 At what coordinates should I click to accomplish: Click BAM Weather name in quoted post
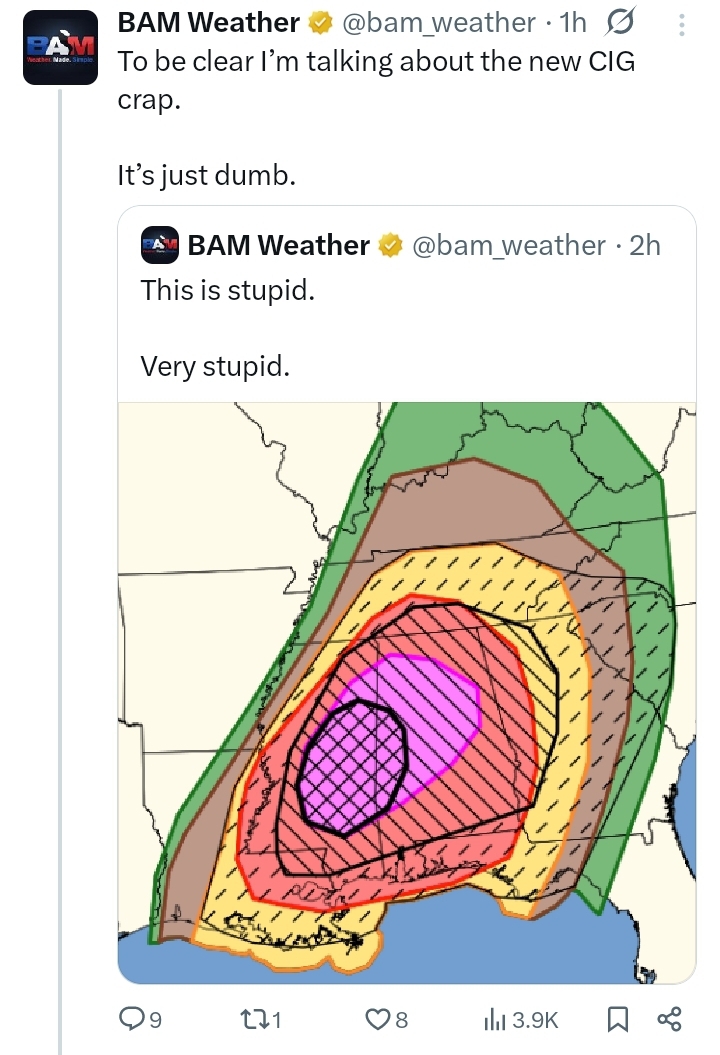click(279, 245)
